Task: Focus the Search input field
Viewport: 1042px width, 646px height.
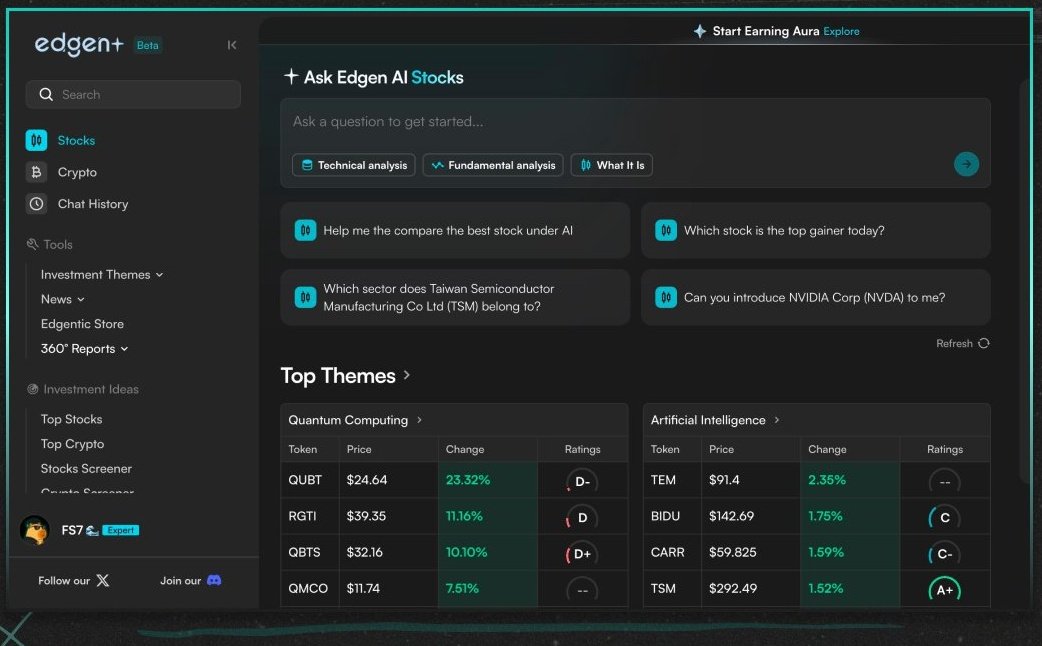Action: 134,94
